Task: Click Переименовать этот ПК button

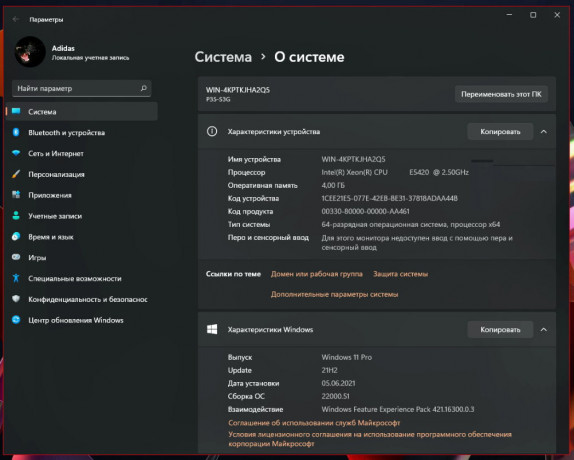Action: [501, 94]
